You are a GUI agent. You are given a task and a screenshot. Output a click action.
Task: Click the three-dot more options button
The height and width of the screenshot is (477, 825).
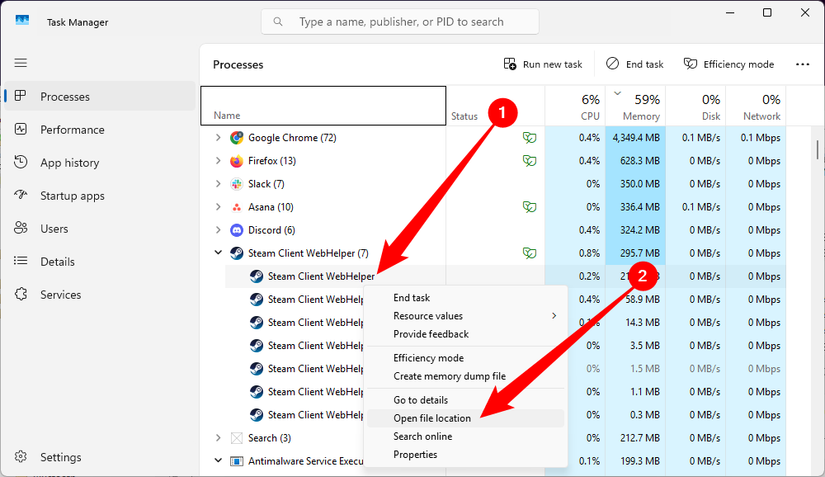pyautogui.click(x=802, y=64)
